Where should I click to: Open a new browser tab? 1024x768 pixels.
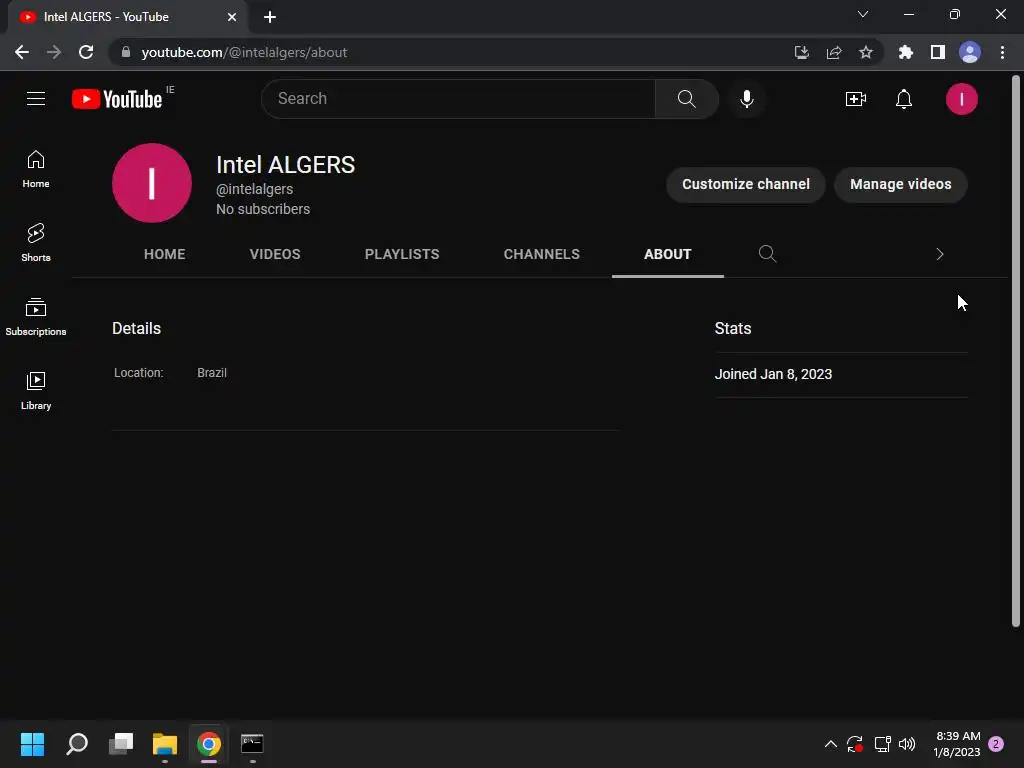pos(270,17)
